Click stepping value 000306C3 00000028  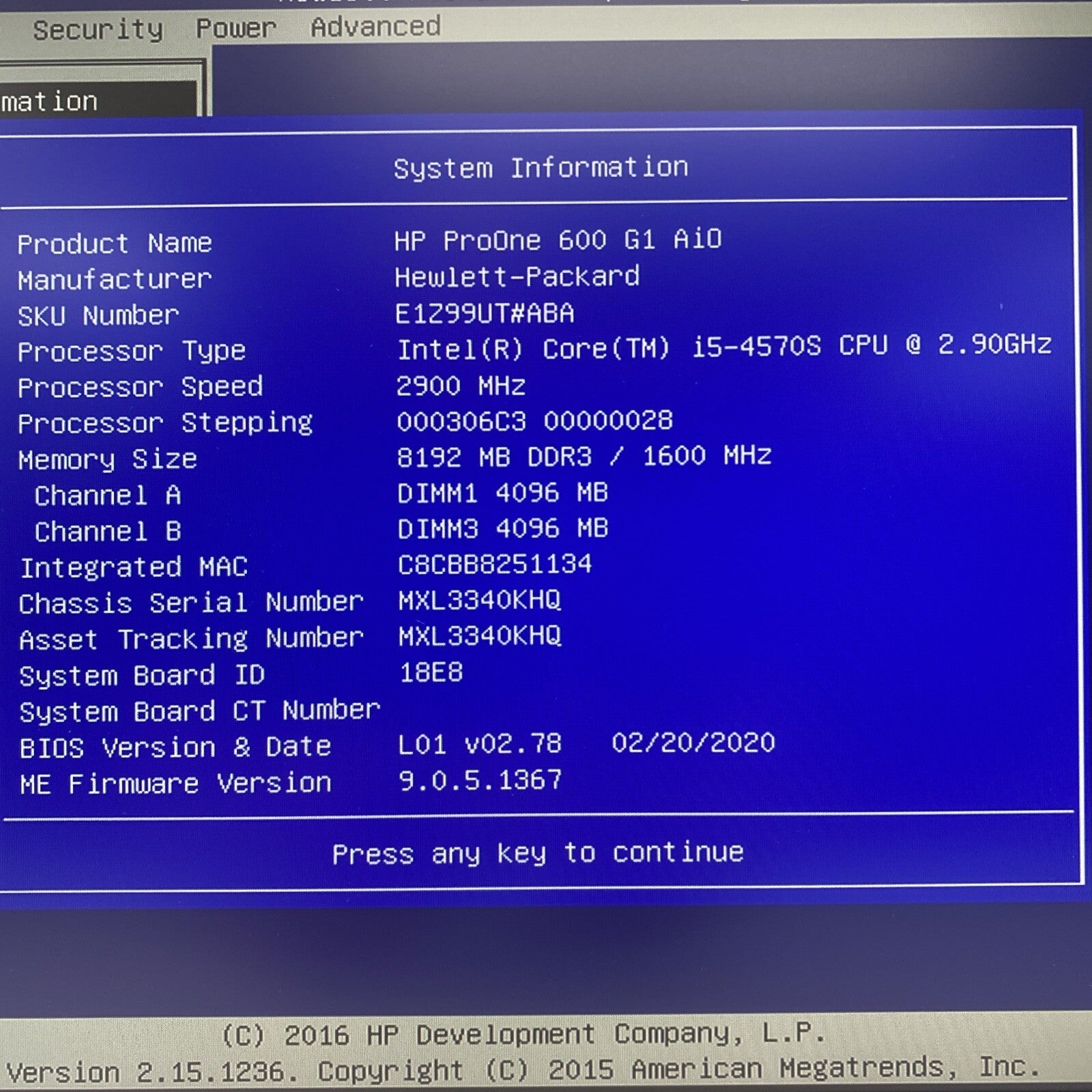(534, 420)
